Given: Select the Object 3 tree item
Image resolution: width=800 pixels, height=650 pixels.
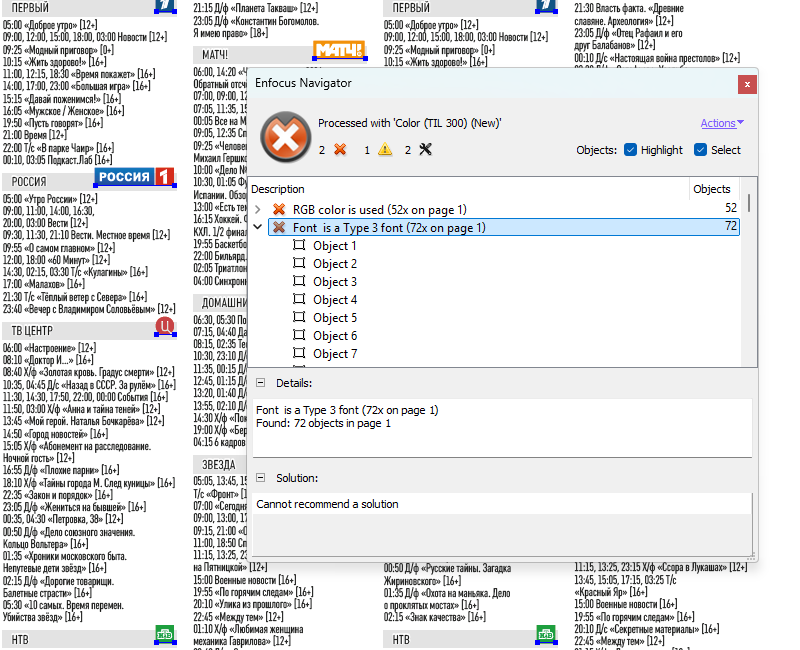Looking at the screenshot, I should tap(335, 282).
